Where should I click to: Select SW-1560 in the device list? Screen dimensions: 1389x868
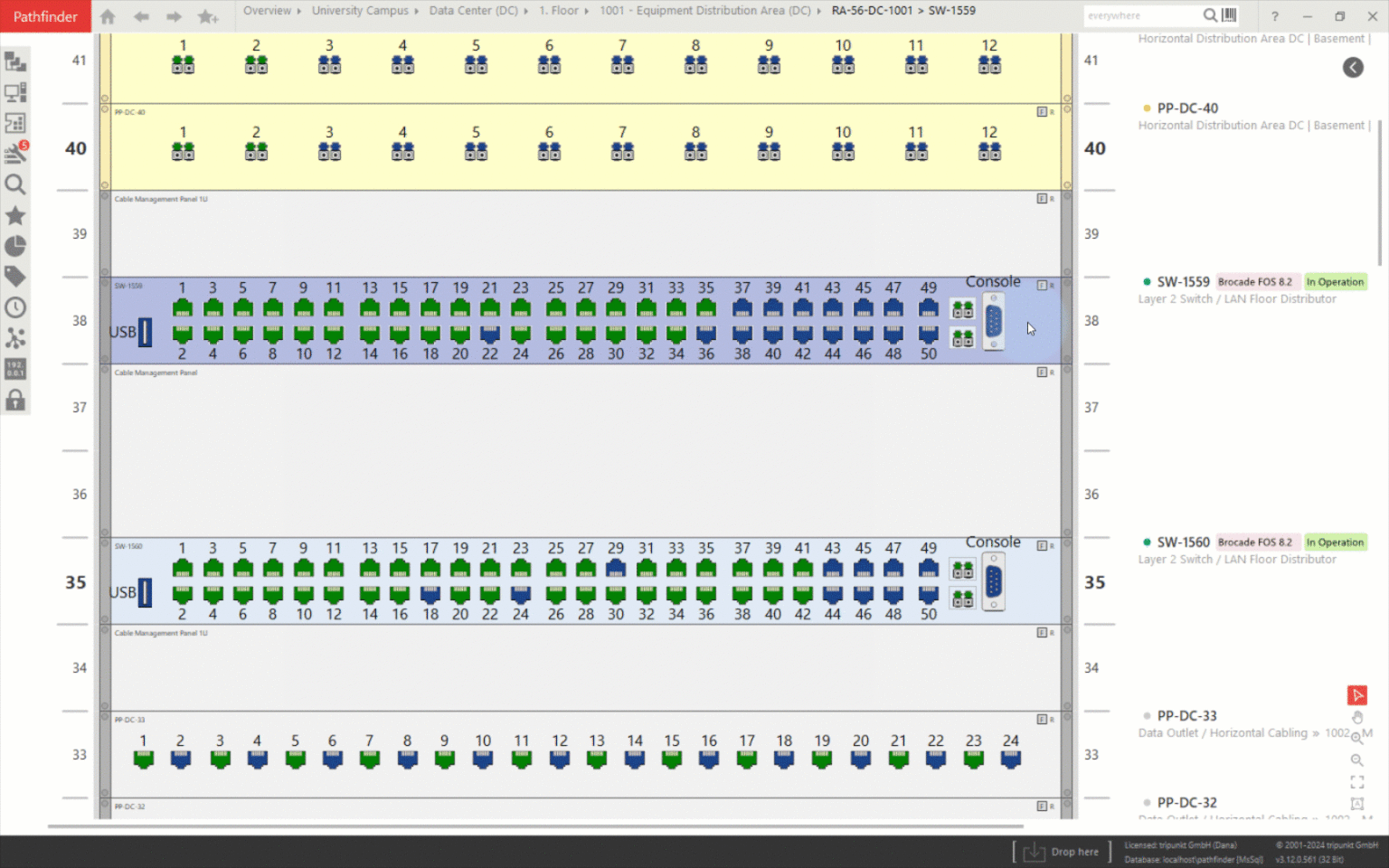click(1183, 542)
